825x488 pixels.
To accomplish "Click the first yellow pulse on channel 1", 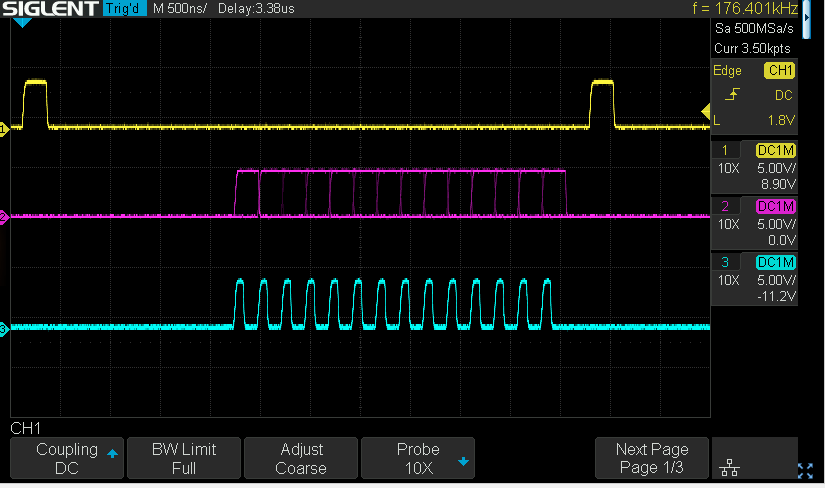I will 35,104.
